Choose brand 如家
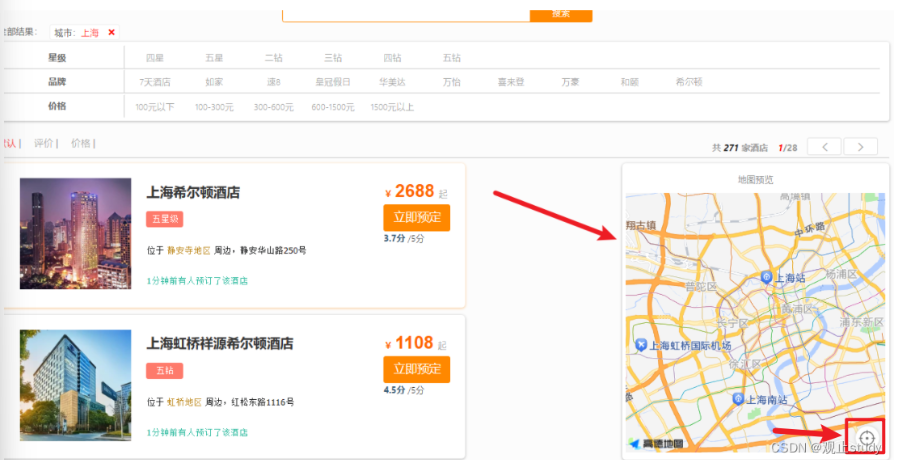 214,82
